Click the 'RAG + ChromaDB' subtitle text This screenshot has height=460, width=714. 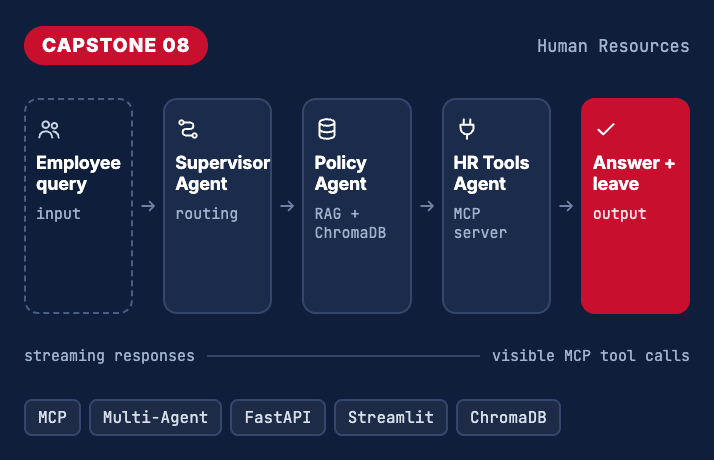click(x=350, y=223)
